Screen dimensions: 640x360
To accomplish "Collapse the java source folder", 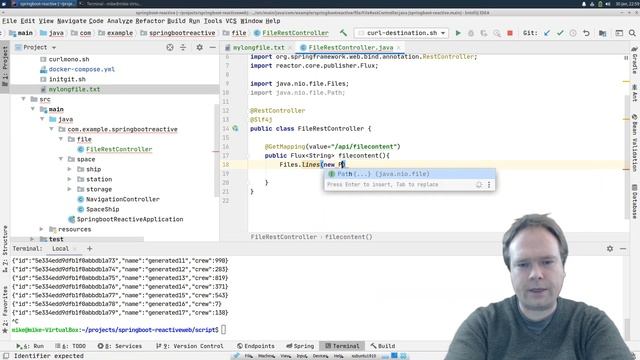I will click(x=42, y=119).
